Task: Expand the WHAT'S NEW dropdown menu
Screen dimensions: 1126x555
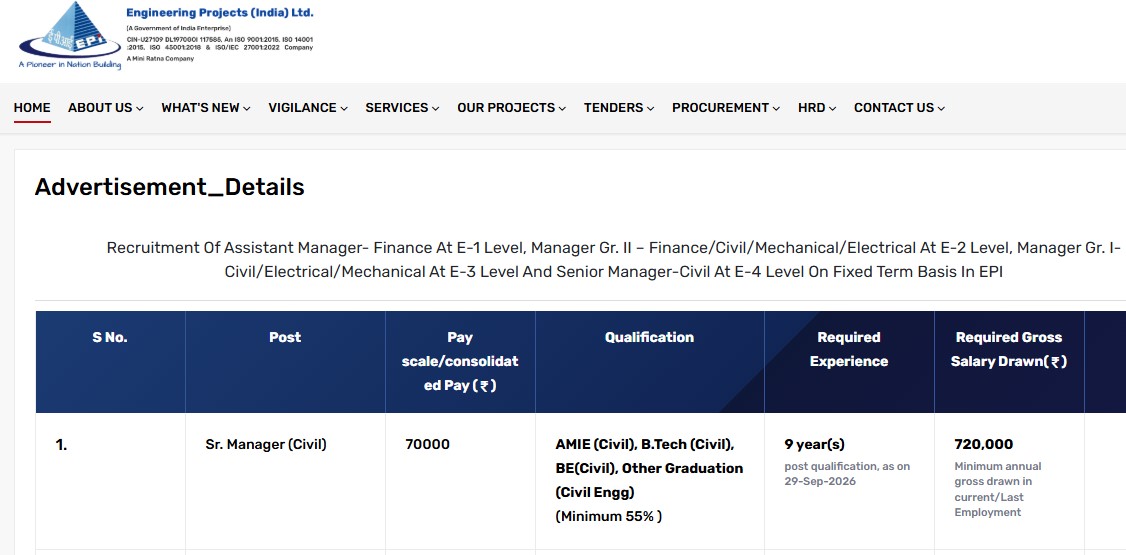Action: 205,108
